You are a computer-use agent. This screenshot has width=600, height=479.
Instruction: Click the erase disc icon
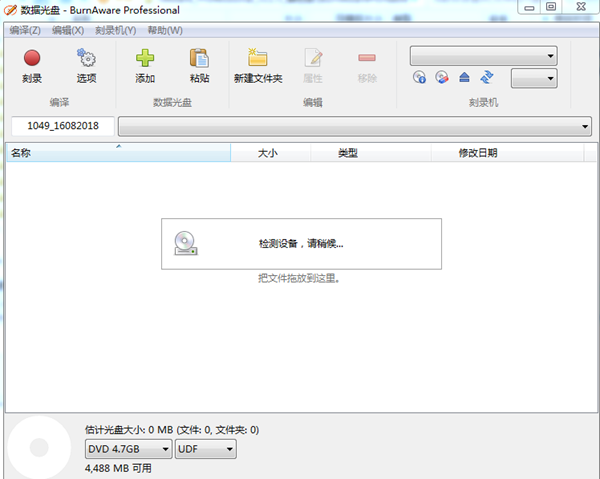pos(442,77)
